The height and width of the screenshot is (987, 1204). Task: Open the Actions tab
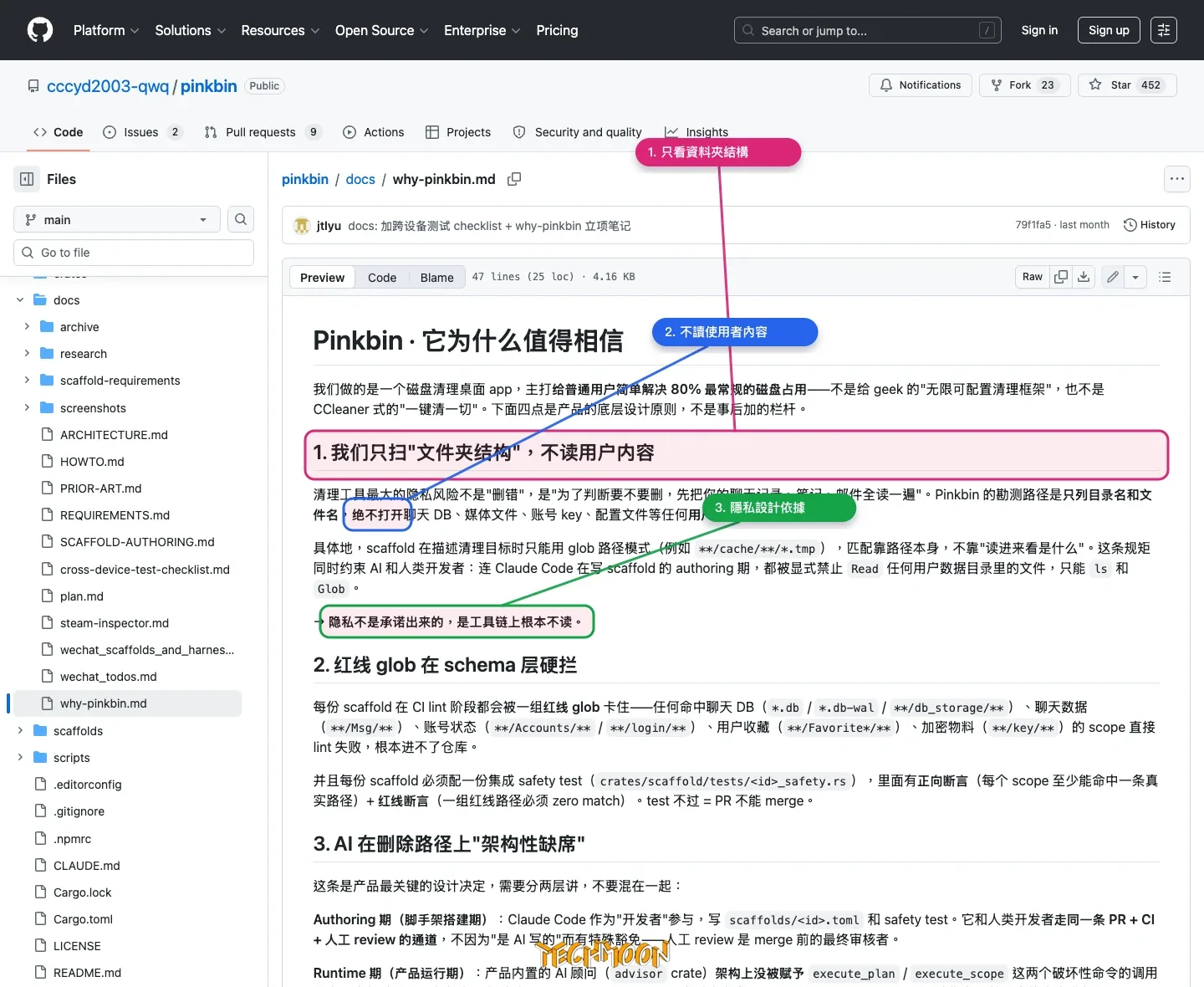pos(374,132)
